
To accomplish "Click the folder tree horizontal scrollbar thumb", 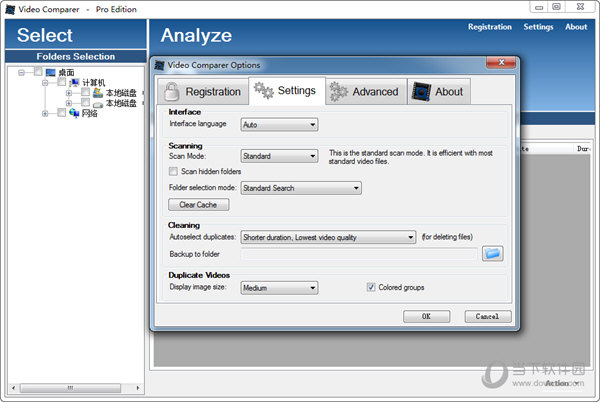I will point(70,388).
